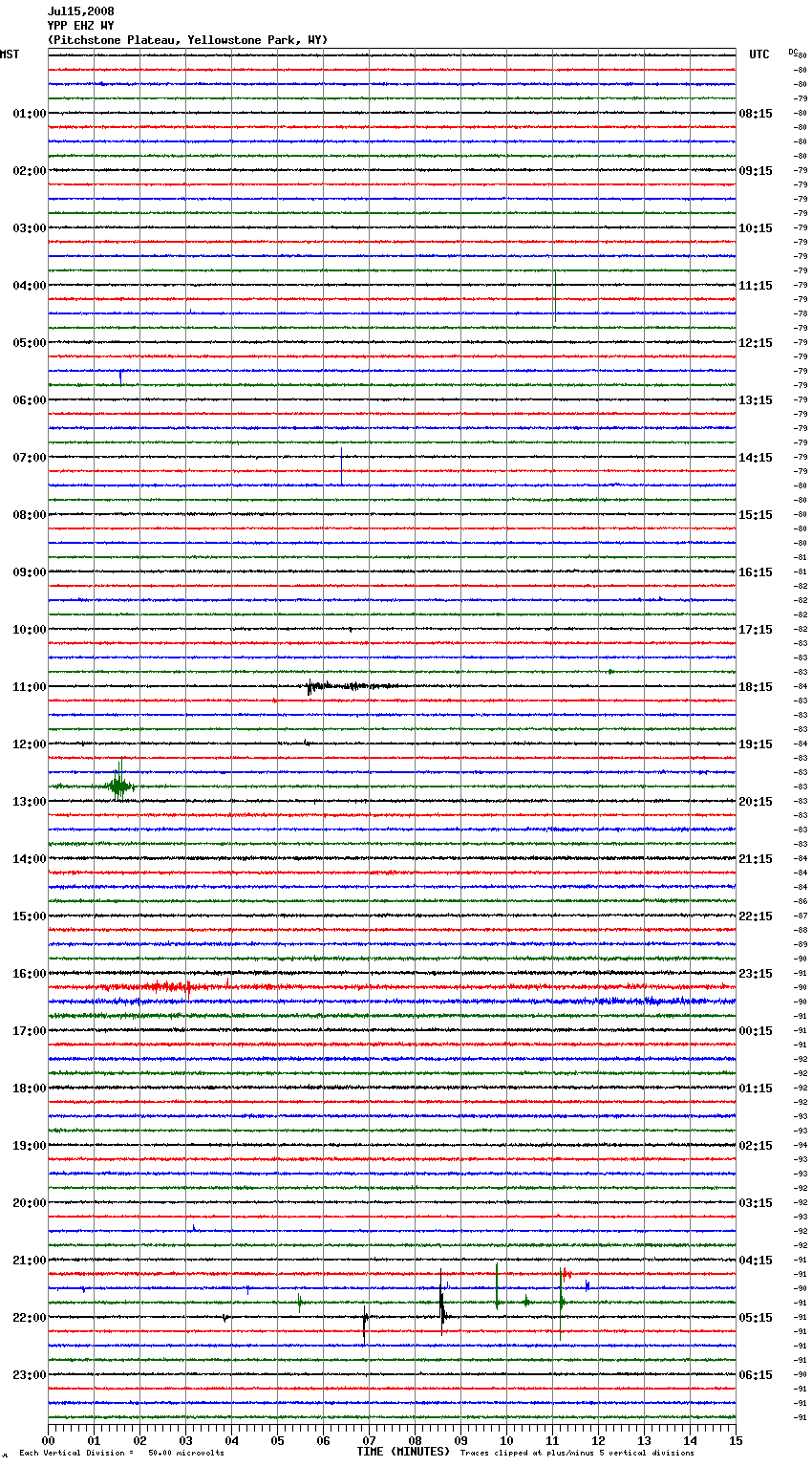Click the 12 minute tick label on the bottom axis
This screenshot has width=812, height=1466.
pyautogui.click(x=598, y=1440)
